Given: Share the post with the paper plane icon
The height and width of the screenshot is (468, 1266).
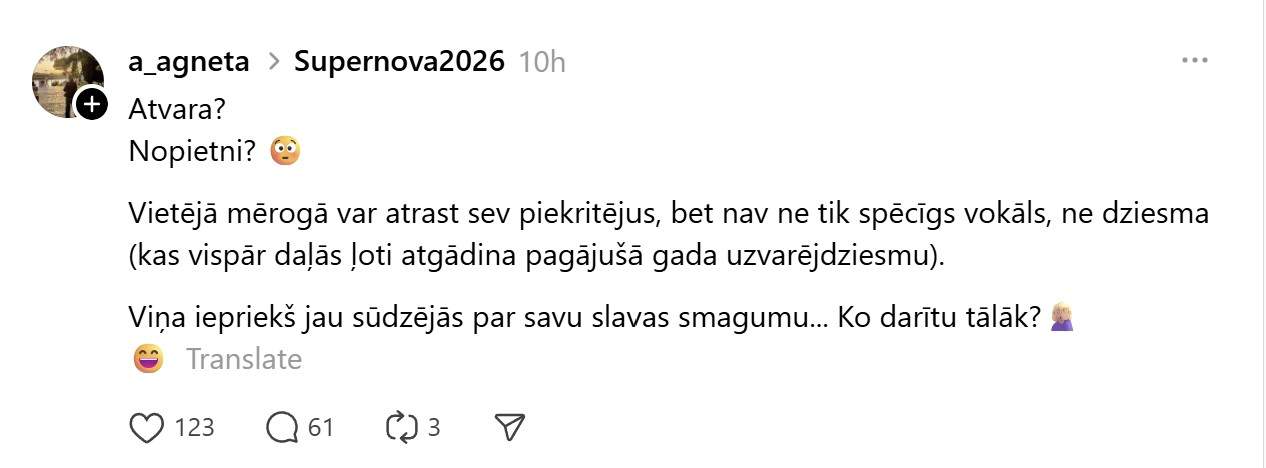Looking at the screenshot, I should pyautogui.click(x=510, y=428).
